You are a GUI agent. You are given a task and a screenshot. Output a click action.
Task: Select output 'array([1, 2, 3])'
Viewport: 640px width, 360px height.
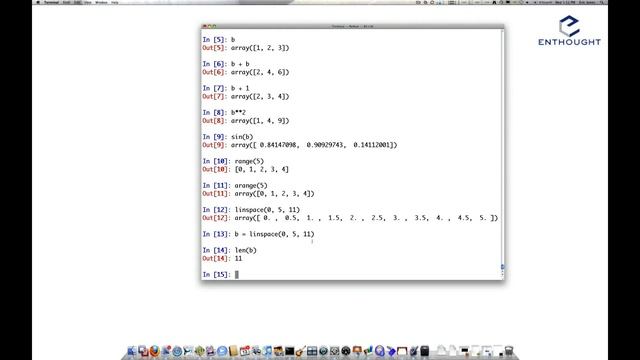[260, 48]
